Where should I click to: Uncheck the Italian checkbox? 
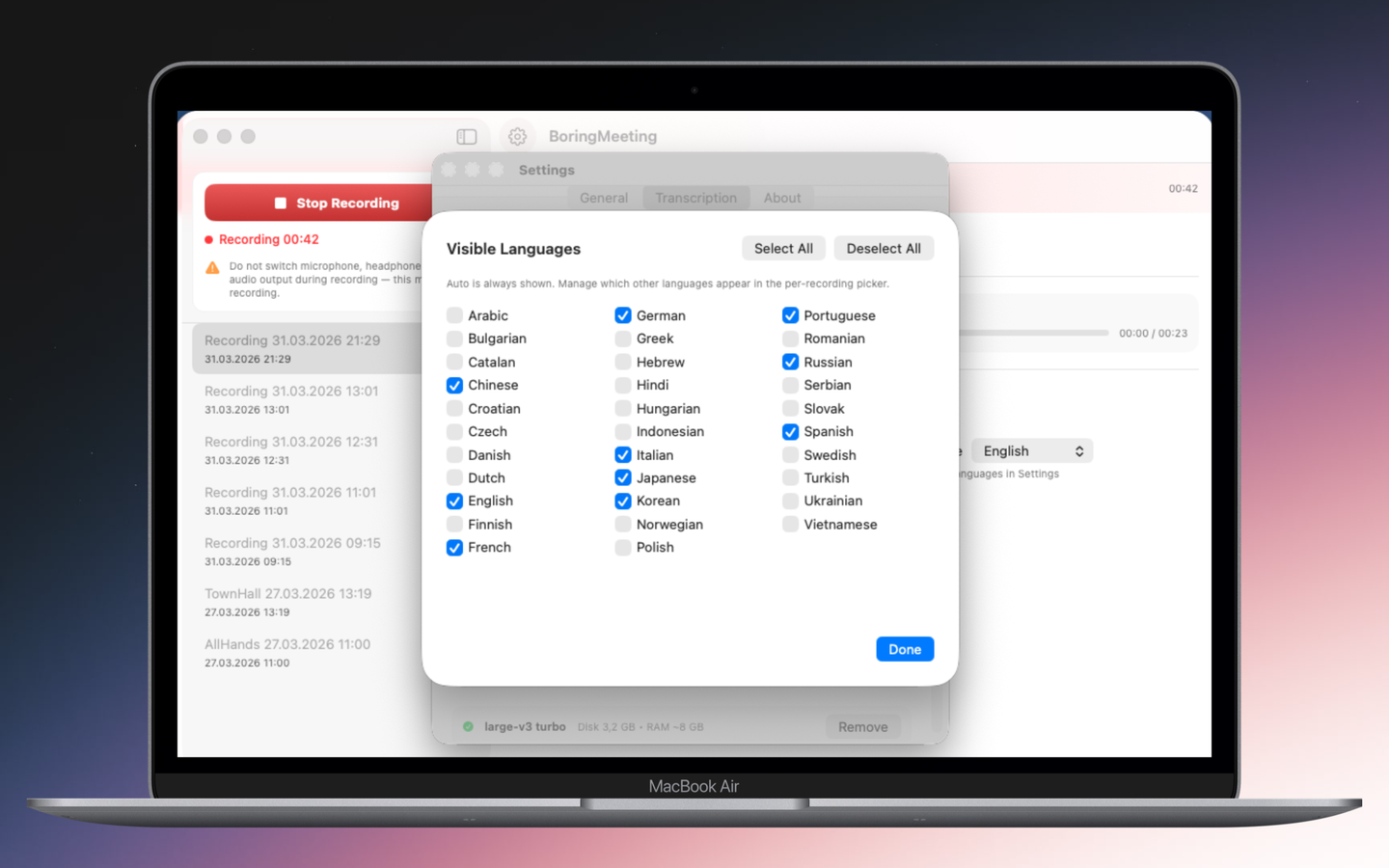click(x=623, y=455)
